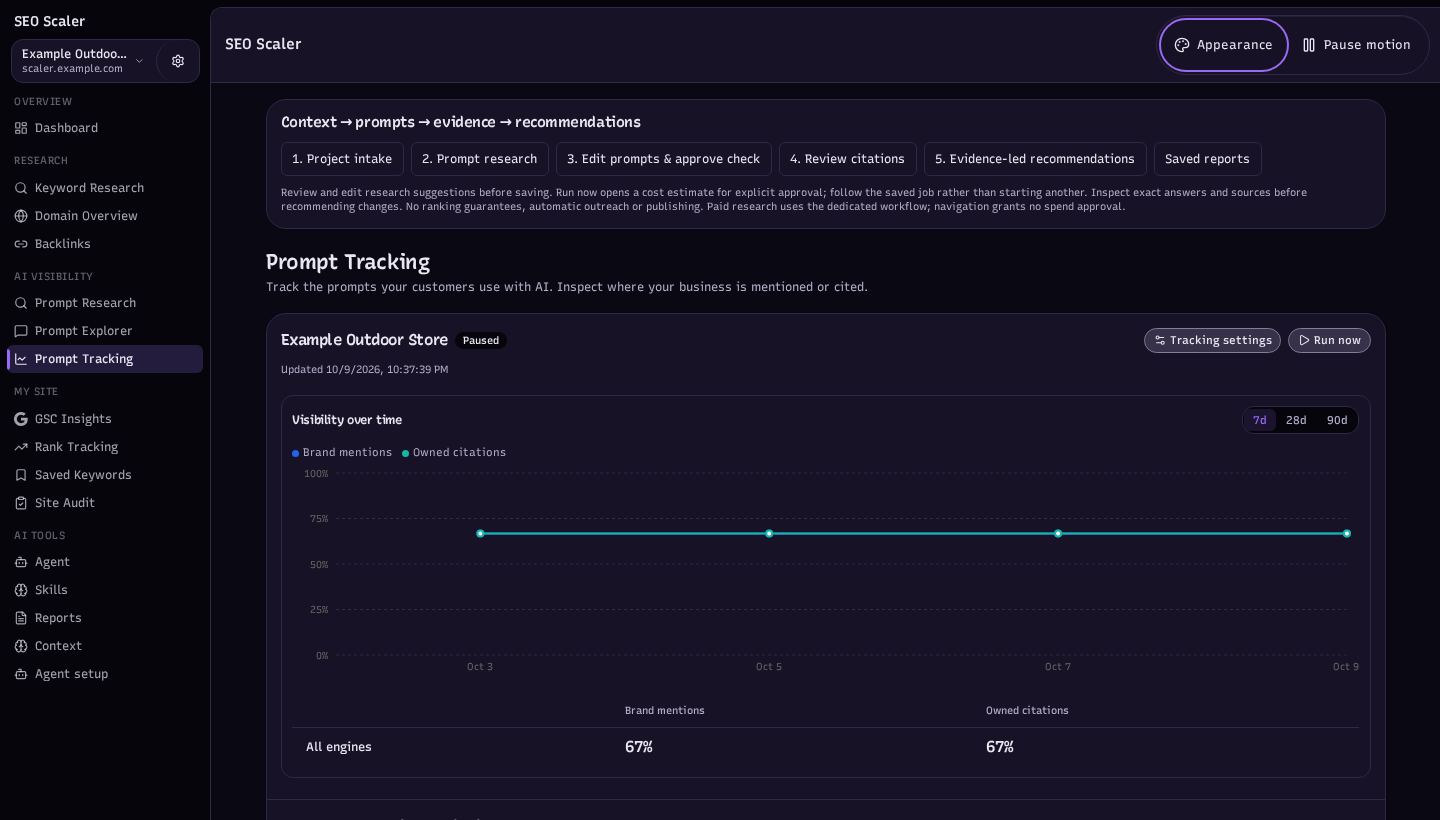Click the Oct 9 chart data point

1347,534
